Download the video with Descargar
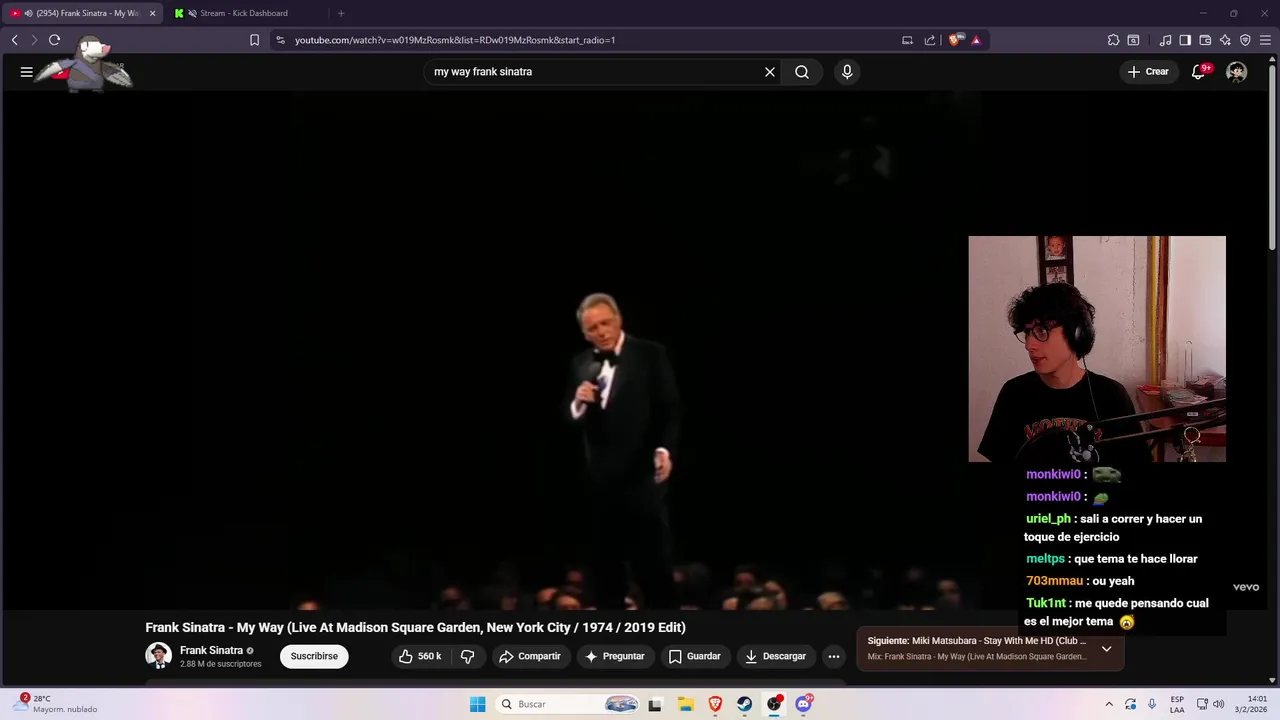The height and width of the screenshot is (720, 1280). (776, 657)
